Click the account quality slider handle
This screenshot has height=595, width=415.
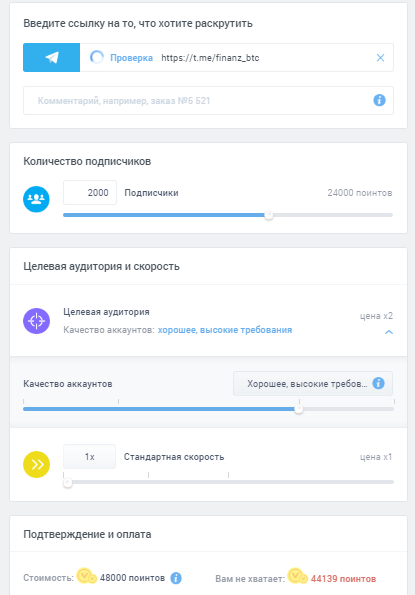coord(299,409)
